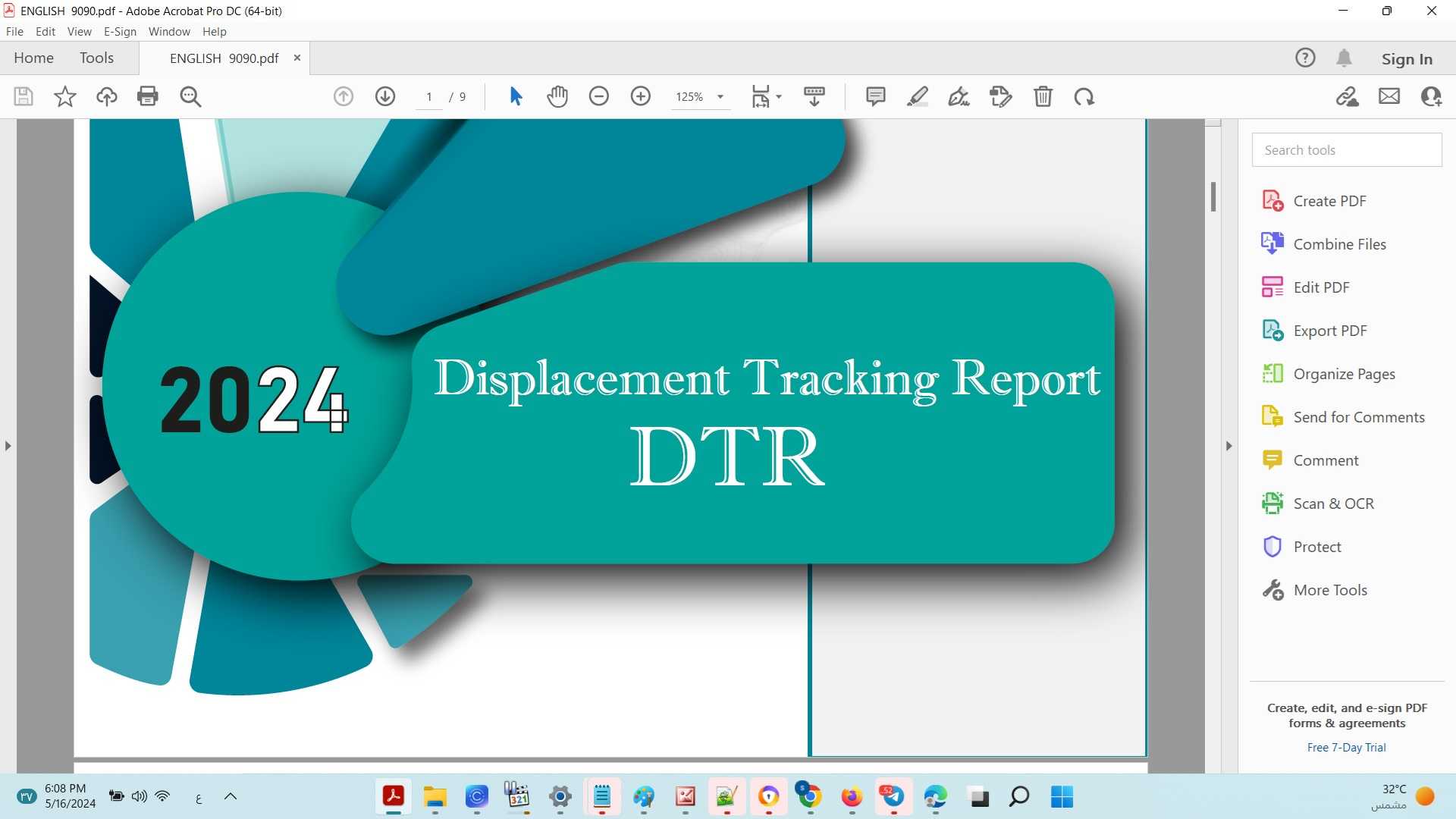Select the Hand tool for panning

(557, 96)
